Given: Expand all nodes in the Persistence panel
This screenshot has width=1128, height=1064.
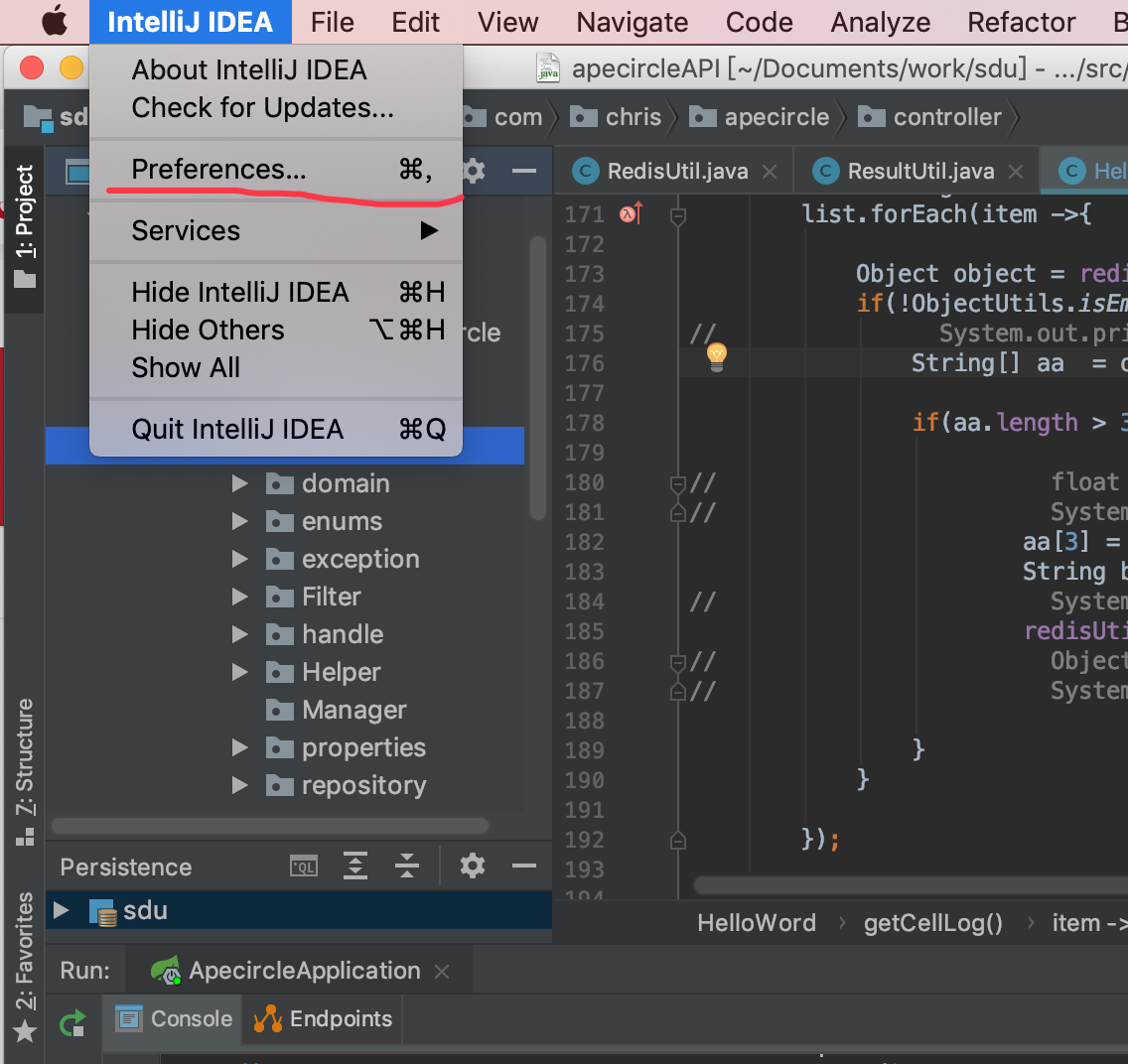Looking at the screenshot, I should 354,866.
